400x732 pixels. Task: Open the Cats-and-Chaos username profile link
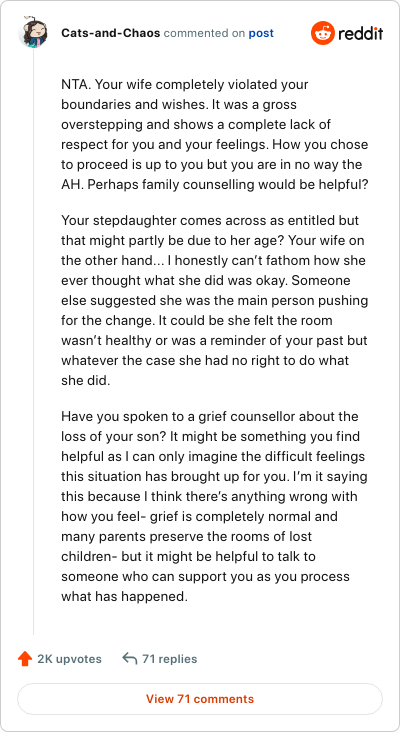111,34
